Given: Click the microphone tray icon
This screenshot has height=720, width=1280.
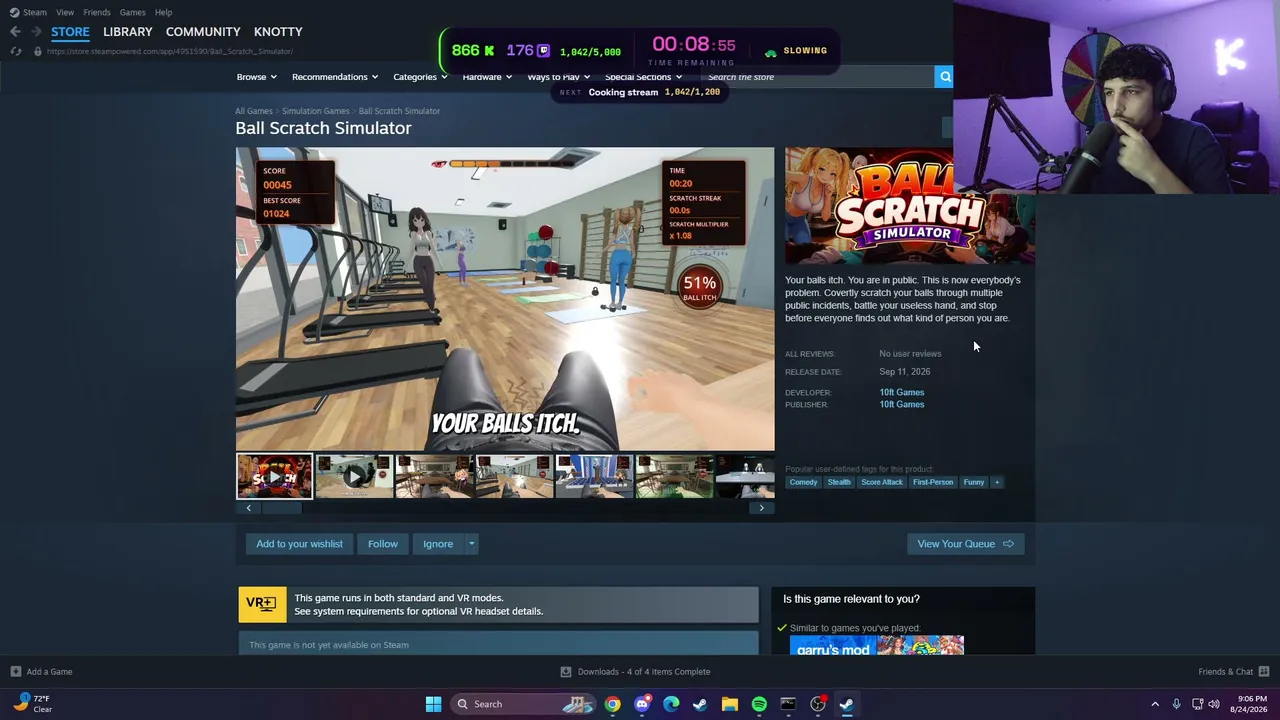Looking at the screenshot, I should click(x=1176, y=704).
